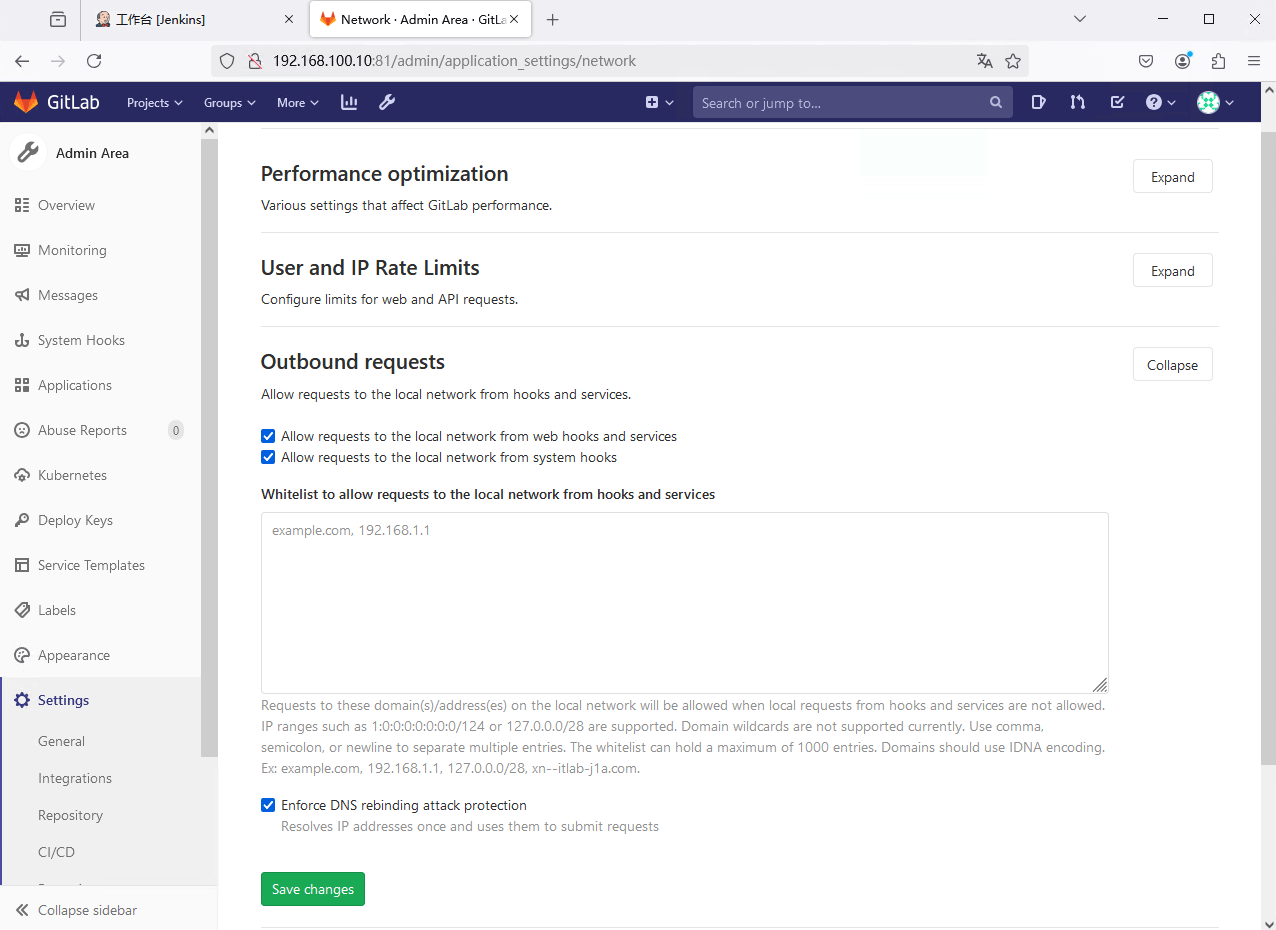The image size is (1276, 930).
Task: Open the Projects dropdown menu
Action: point(154,102)
